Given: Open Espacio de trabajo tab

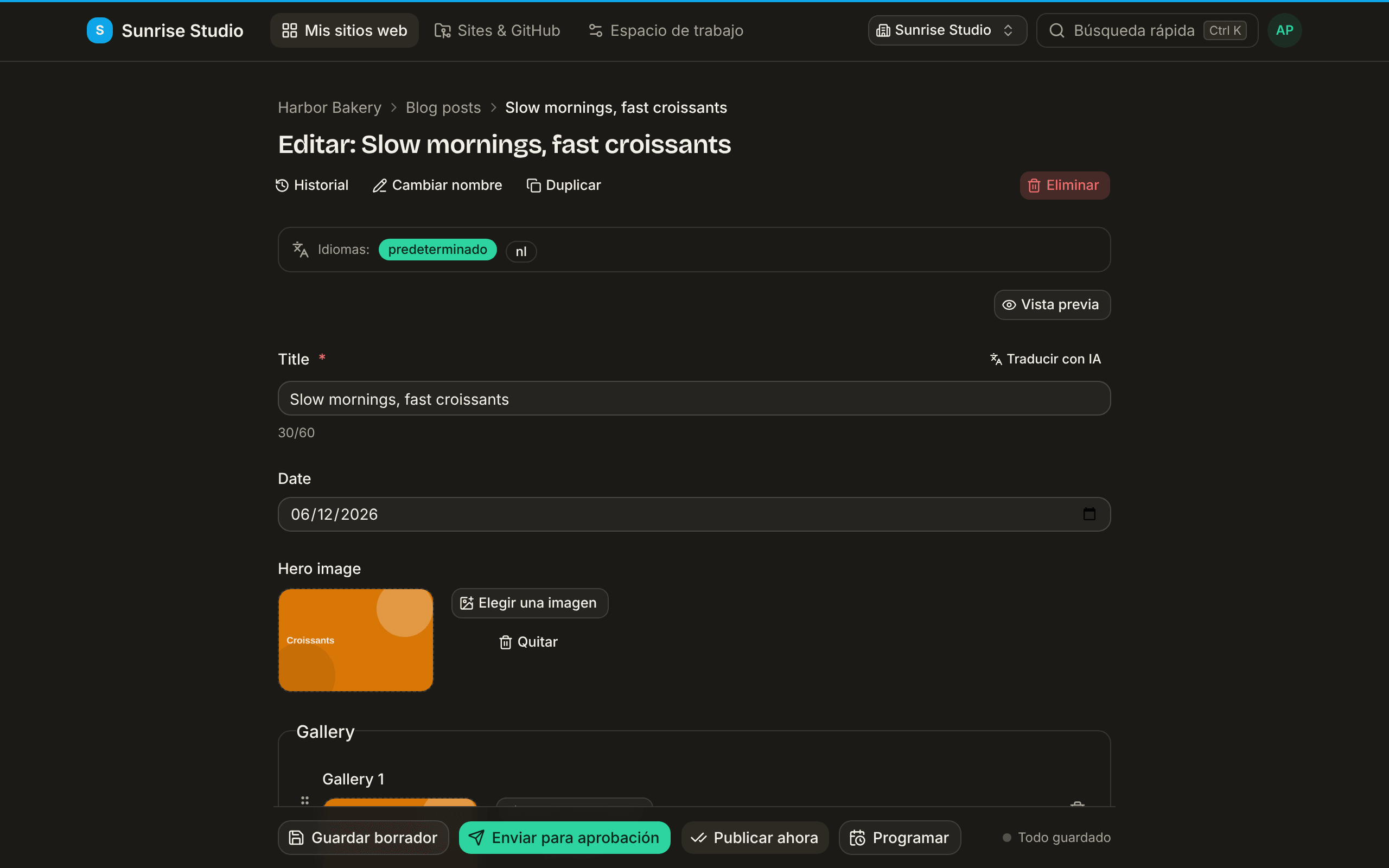Looking at the screenshot, I should [666, 30].
